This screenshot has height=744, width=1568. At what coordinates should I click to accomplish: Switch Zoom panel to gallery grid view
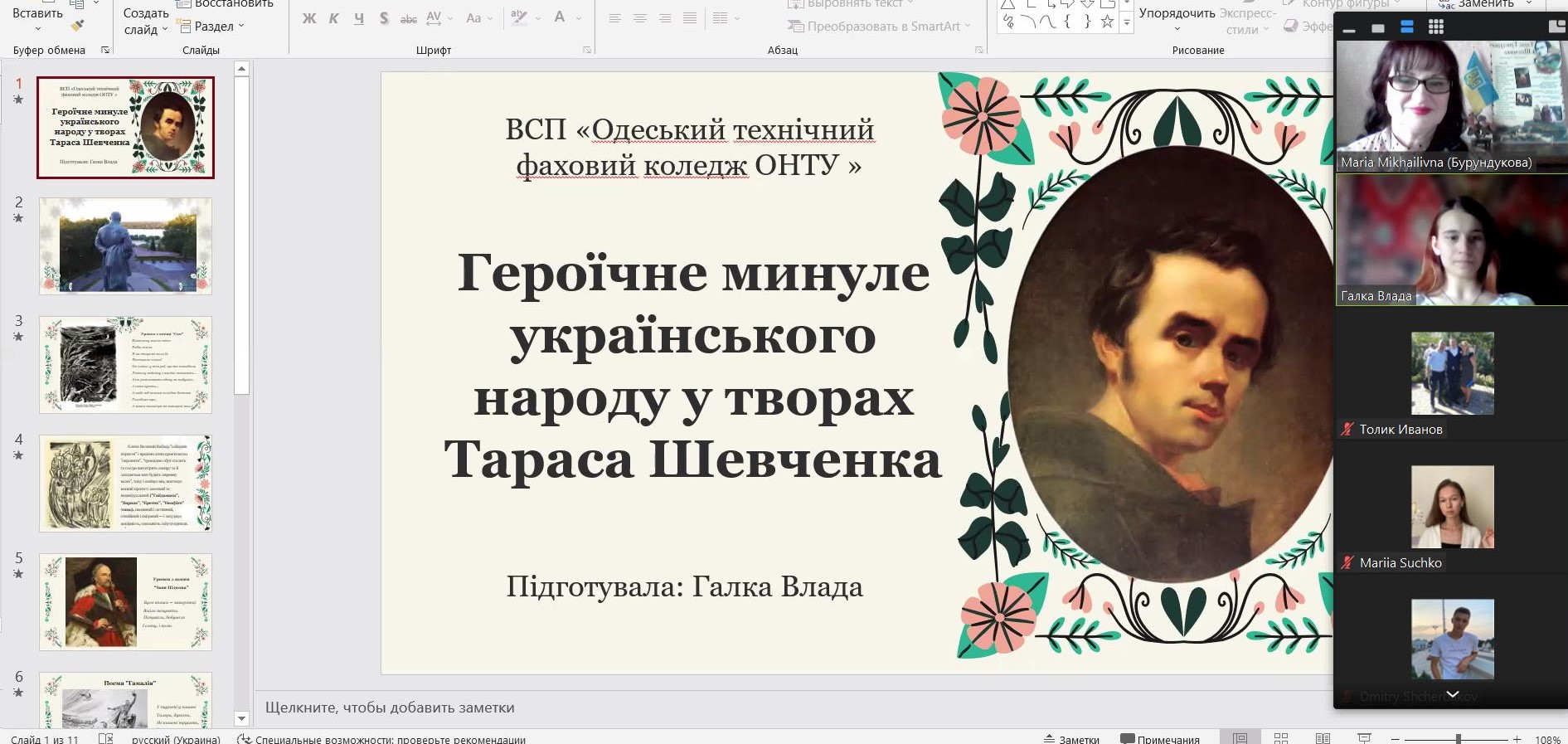point(1436,27)
